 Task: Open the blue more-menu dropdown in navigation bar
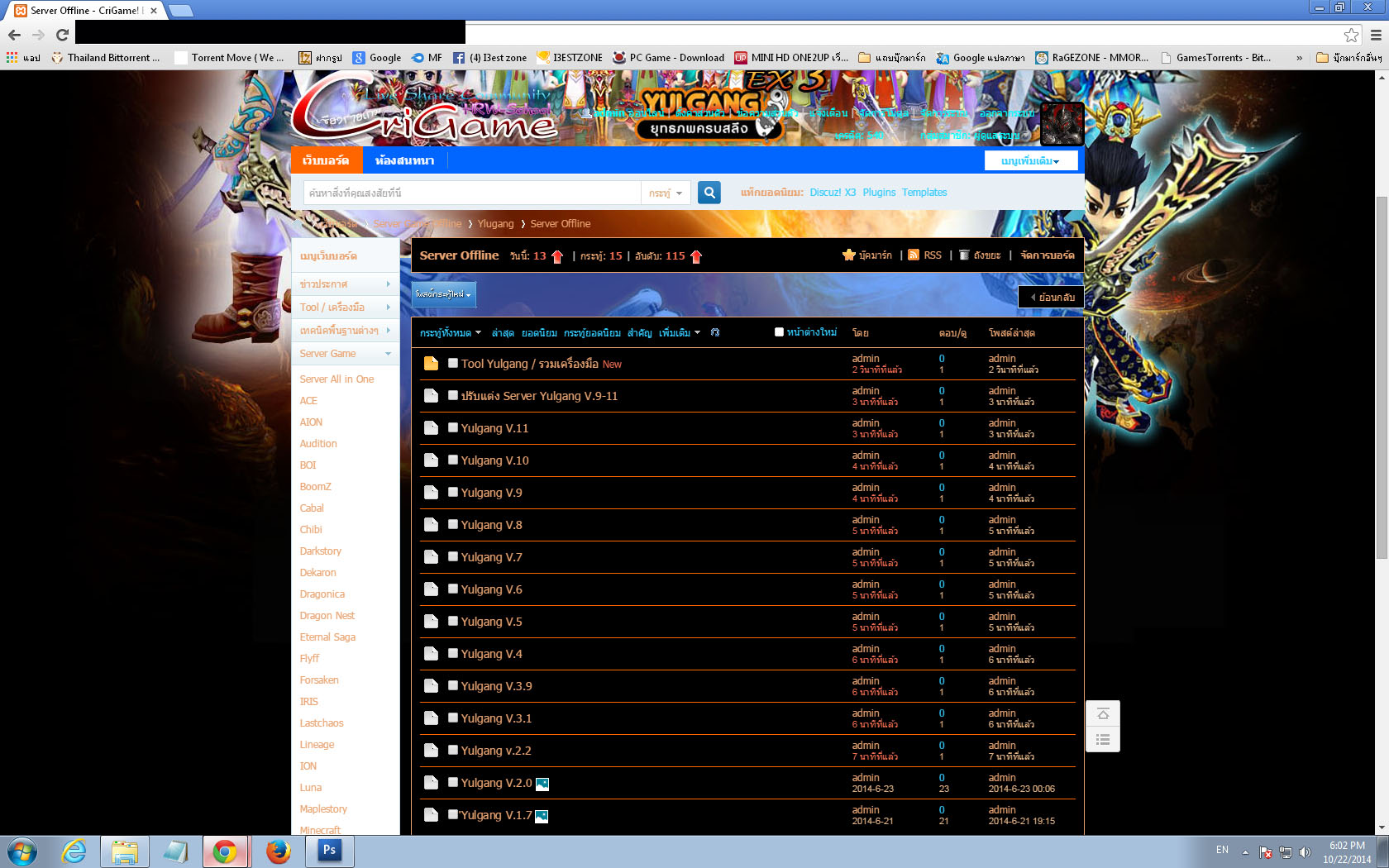coord(1030,160)
